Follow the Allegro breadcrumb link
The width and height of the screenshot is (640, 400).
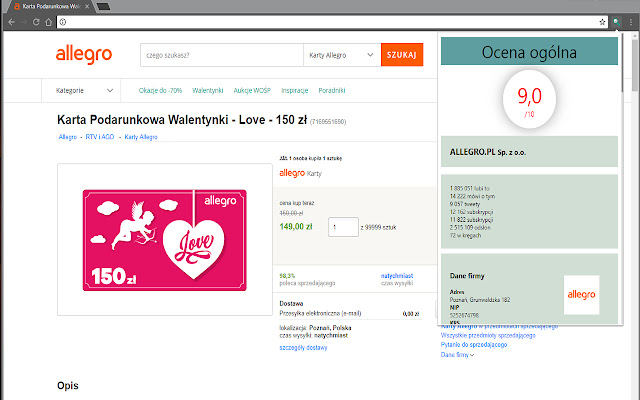[68, 137]
